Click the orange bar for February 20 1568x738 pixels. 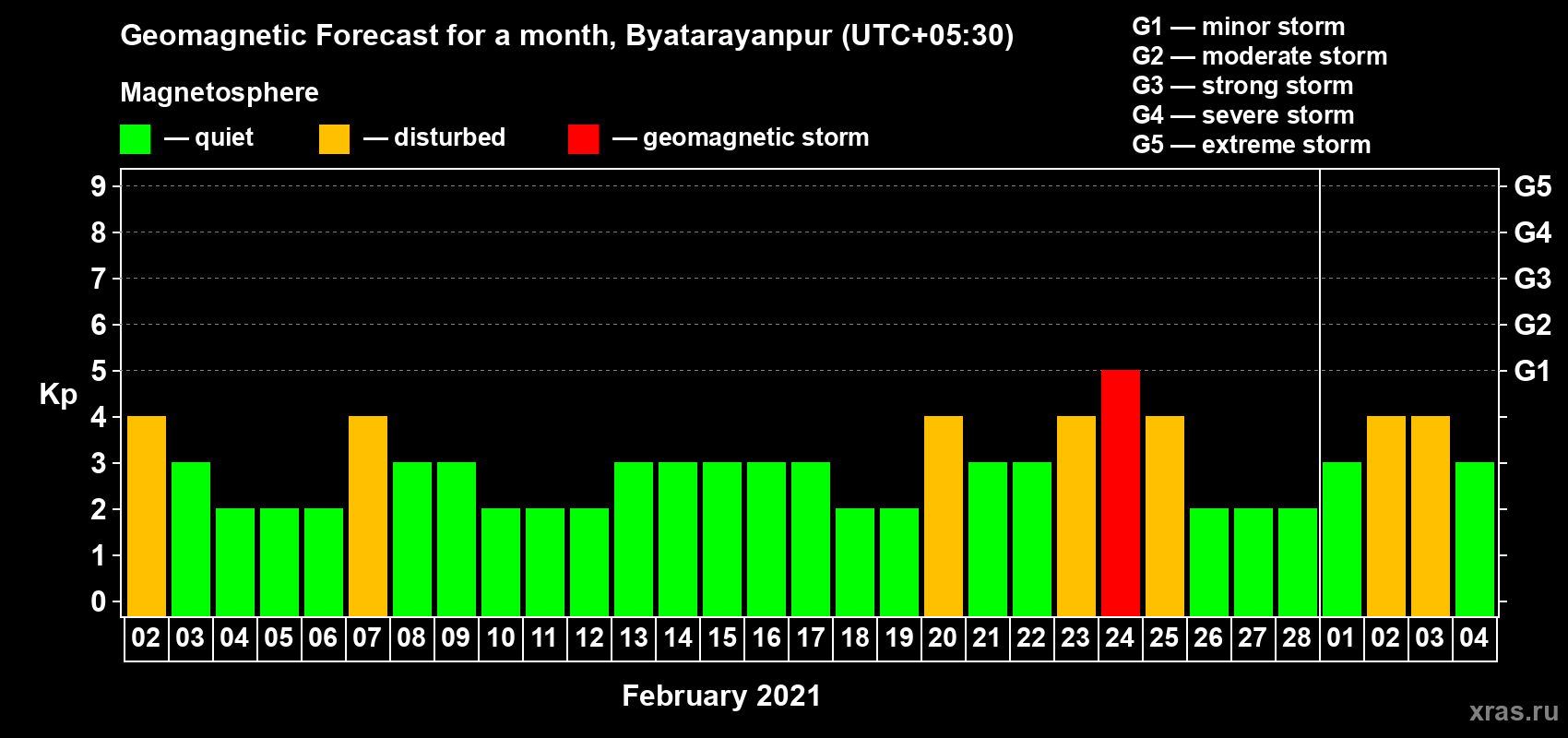pos(944,516)
